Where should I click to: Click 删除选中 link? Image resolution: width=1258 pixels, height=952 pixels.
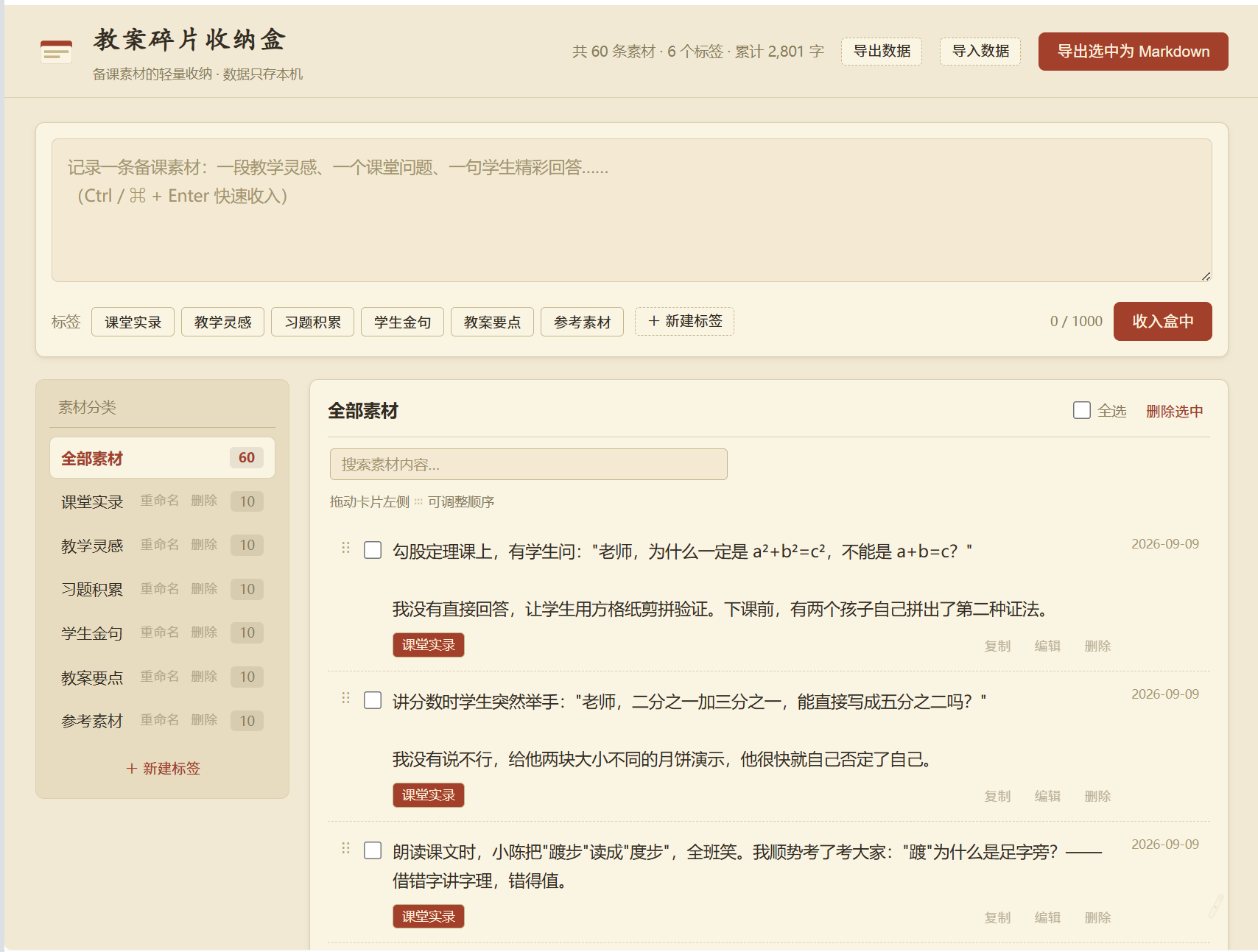pos(1174,411)
